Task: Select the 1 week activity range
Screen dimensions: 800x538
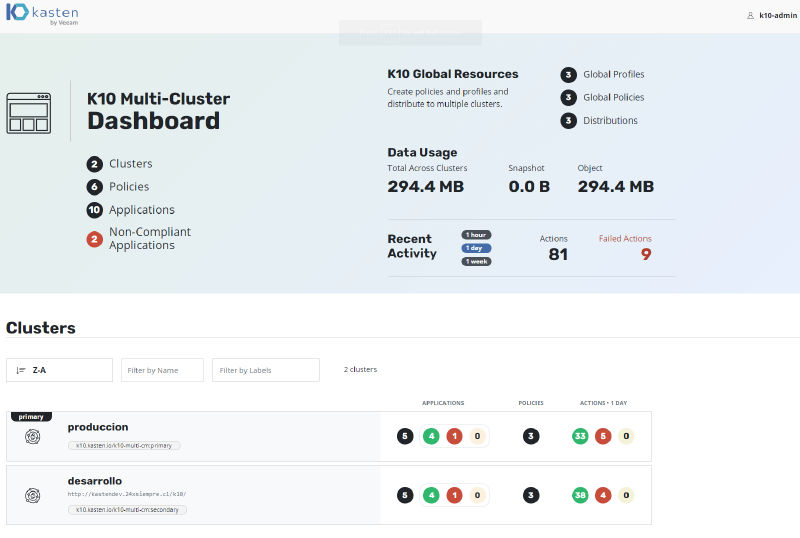Action: pos(476,261)
